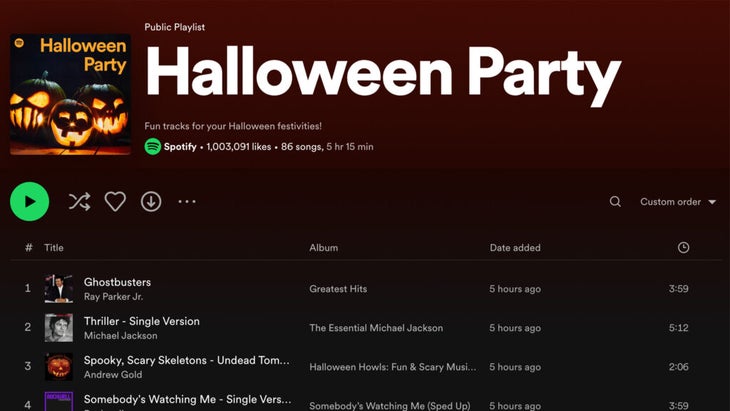Click the 5:12 duration of Thriller
This screenshot has width=730, height=411.
click(678, 328)
